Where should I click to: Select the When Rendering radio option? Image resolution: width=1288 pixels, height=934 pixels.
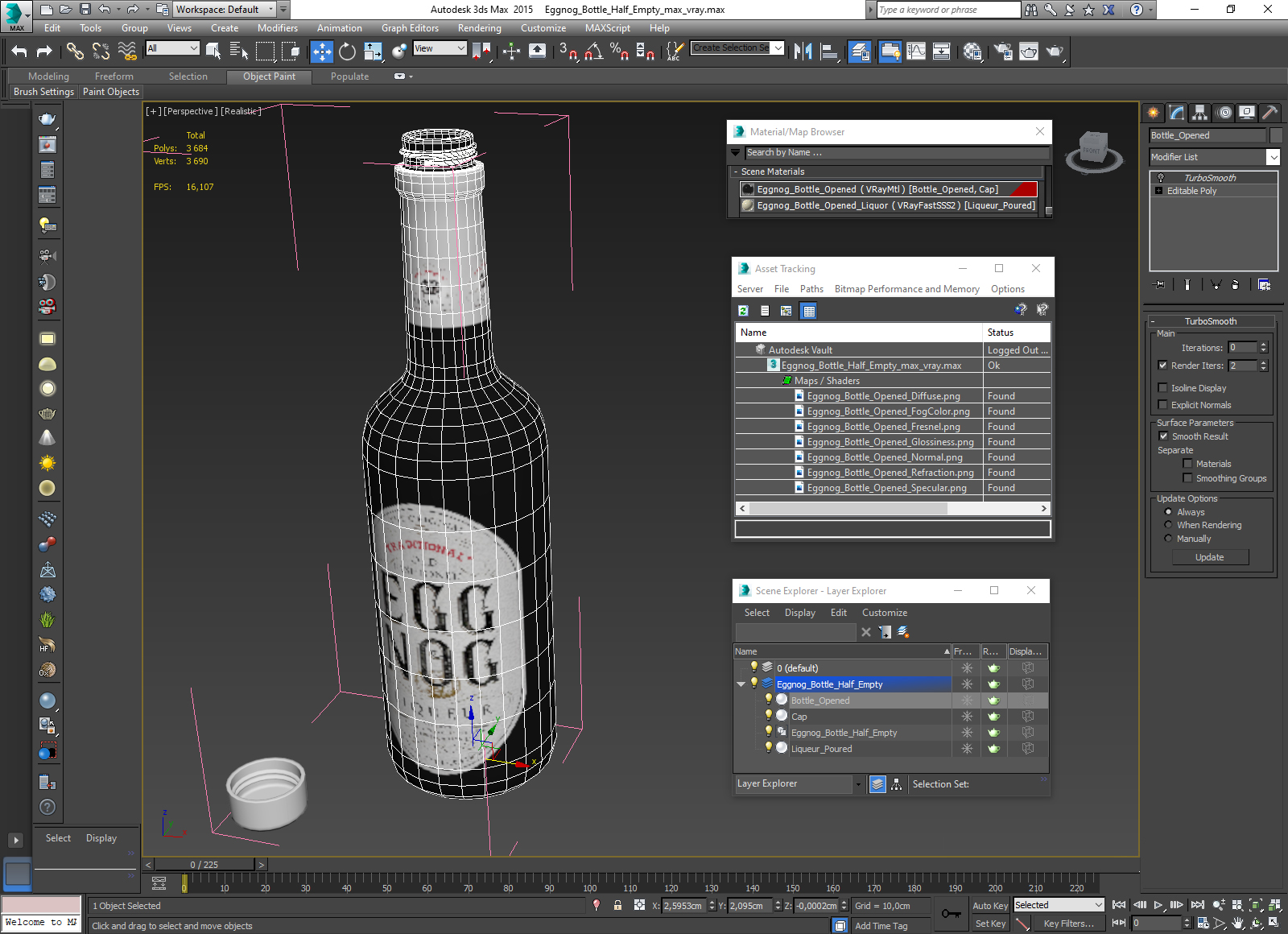coord(1168,525)
